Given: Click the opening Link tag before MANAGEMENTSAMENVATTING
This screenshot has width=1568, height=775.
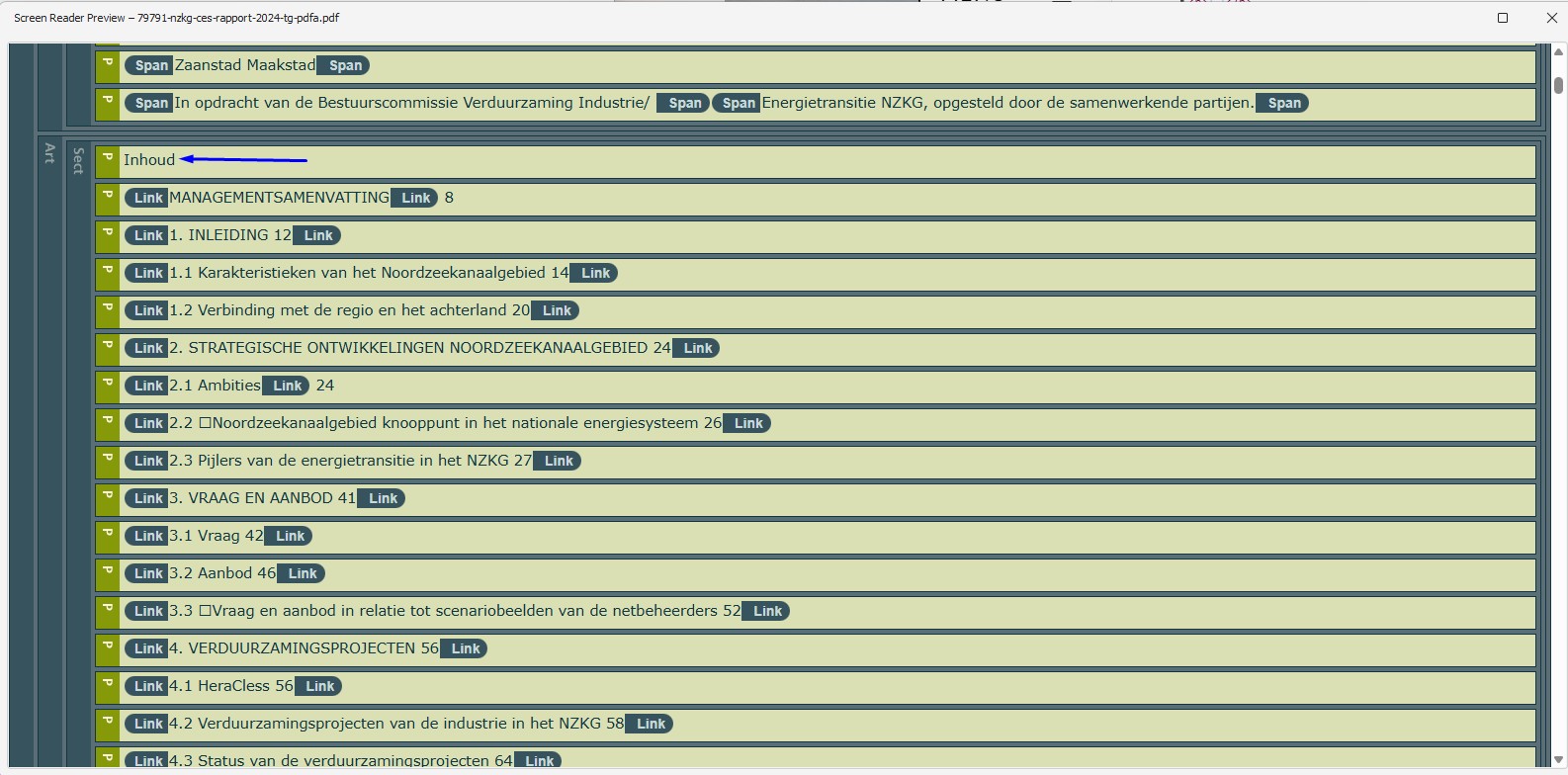Looking at the screenshot, I should pos(147,198).
